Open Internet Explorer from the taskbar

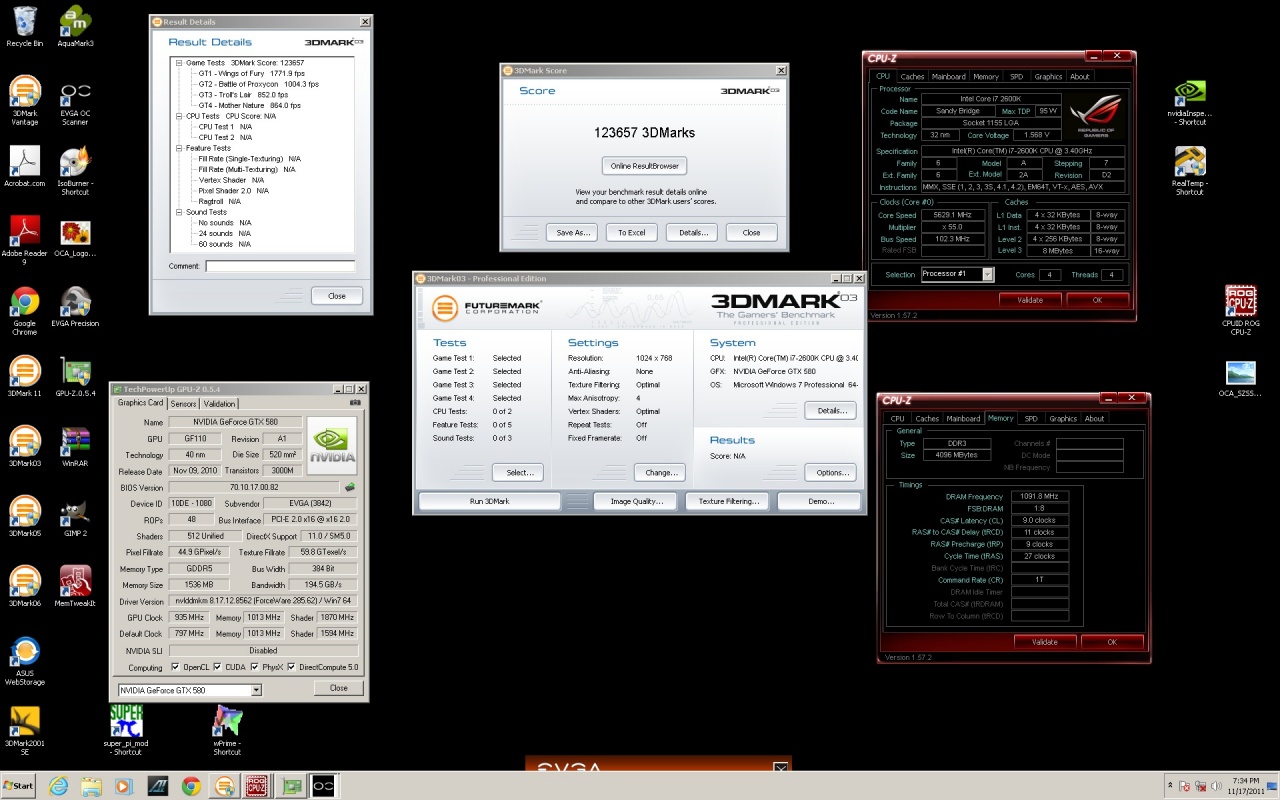click(x=56, y=786)
